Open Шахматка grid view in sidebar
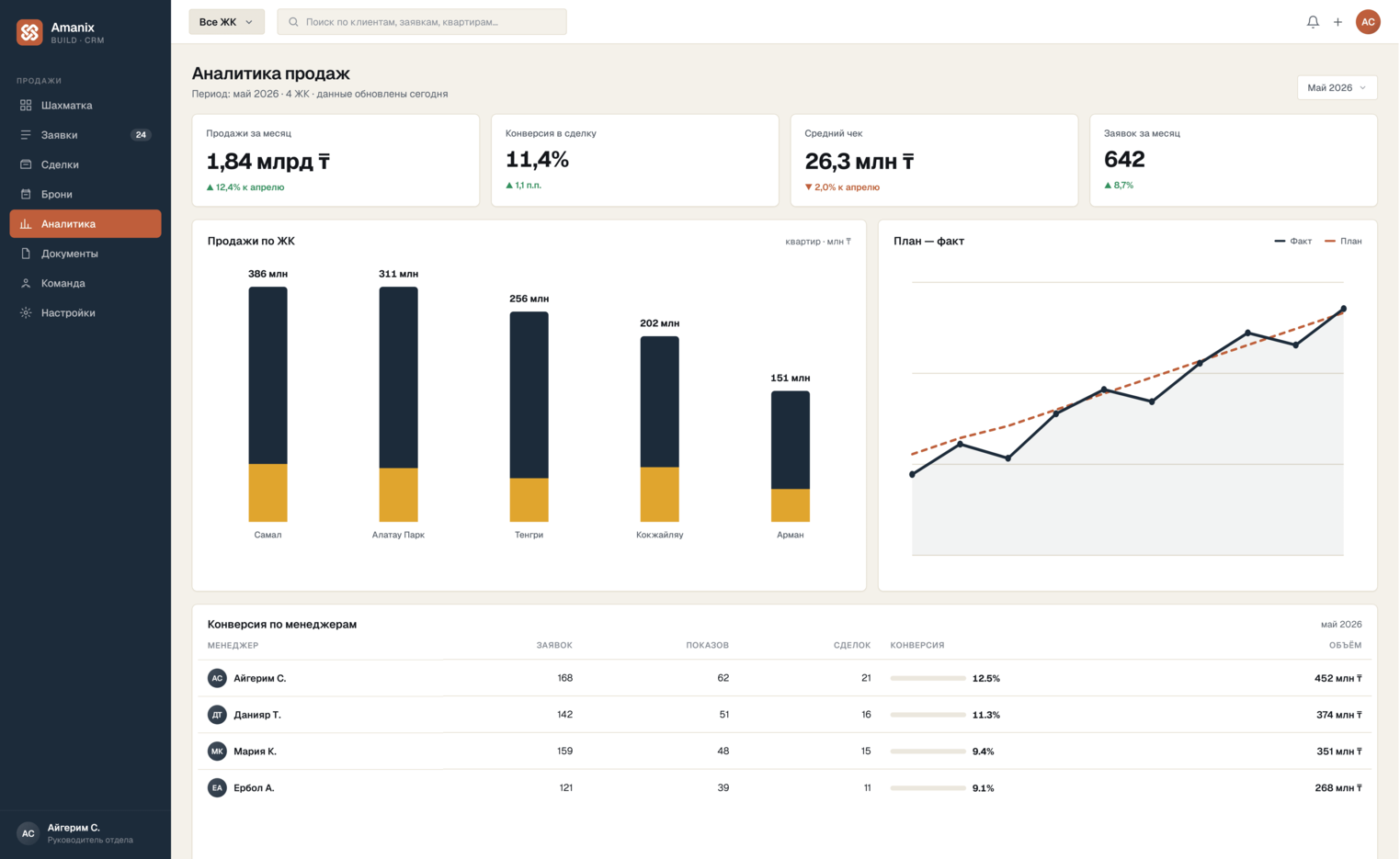The width and height of the screenshot is (1400, 859). coord(85,106)
